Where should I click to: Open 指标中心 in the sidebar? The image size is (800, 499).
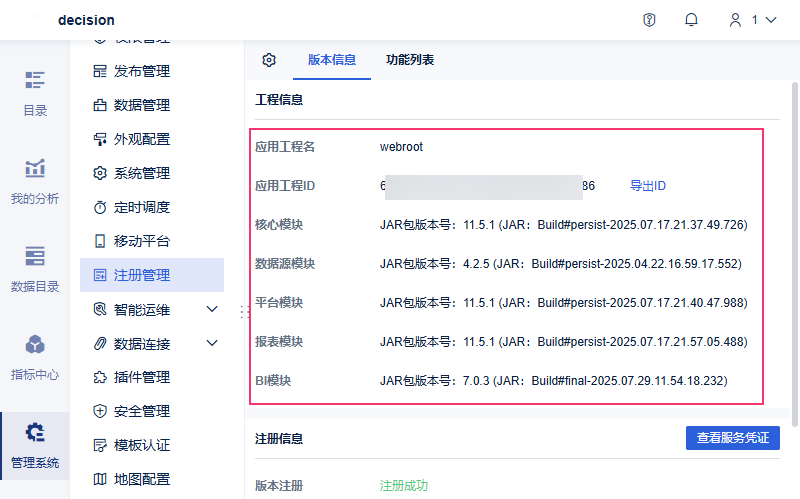click(x=35, y=357)
